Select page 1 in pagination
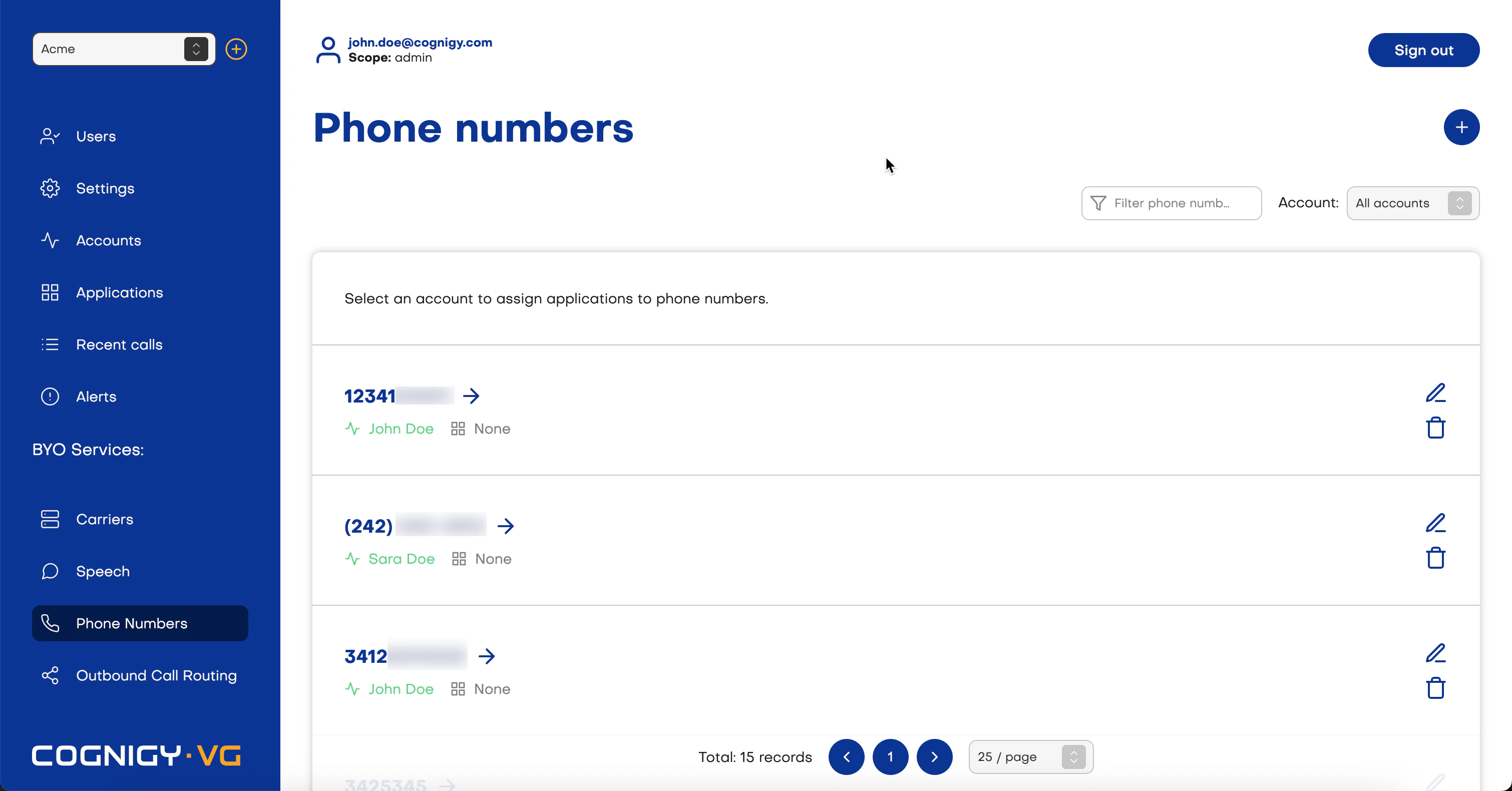This screenshot has height=791, width=1512. pos(890,757)
